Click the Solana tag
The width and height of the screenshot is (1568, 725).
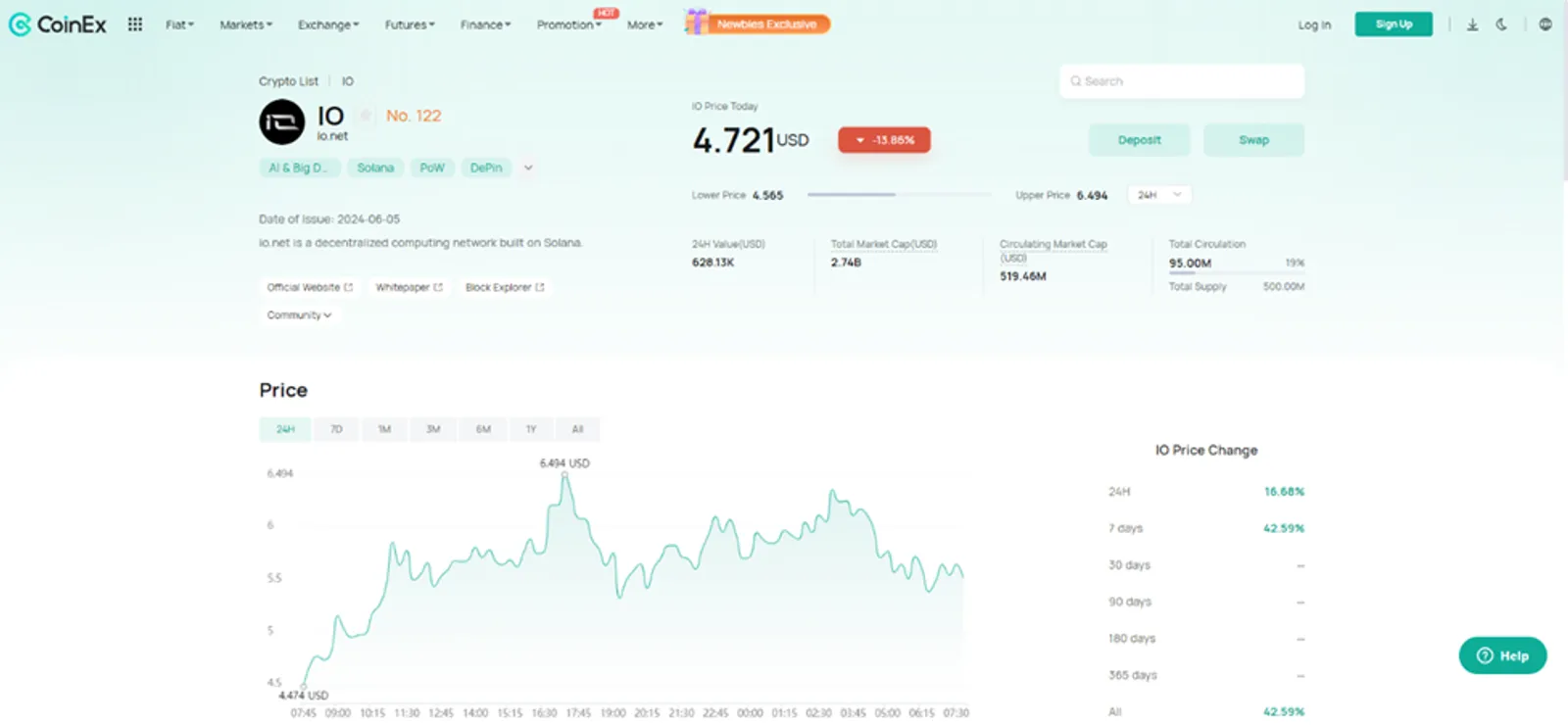[375, 168]
